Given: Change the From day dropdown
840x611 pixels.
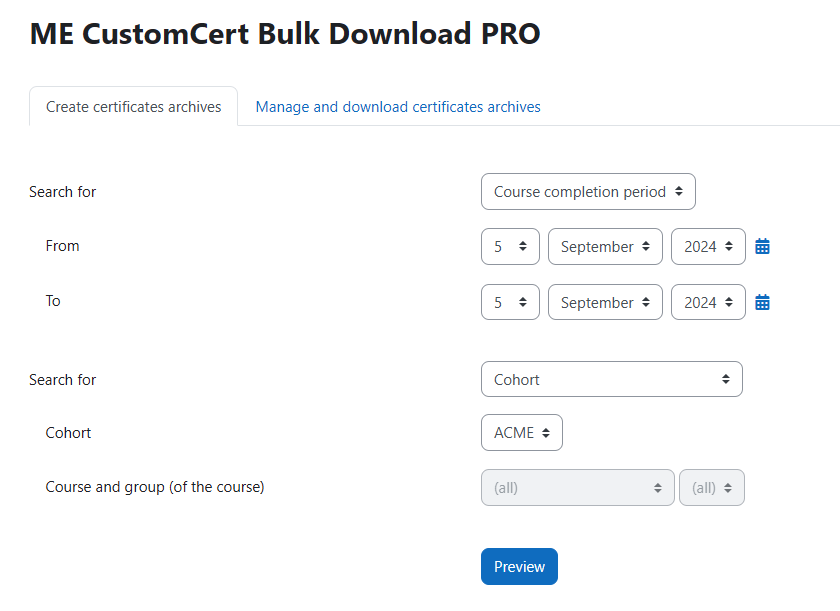Looking at the screenshot, I should 510,246.
